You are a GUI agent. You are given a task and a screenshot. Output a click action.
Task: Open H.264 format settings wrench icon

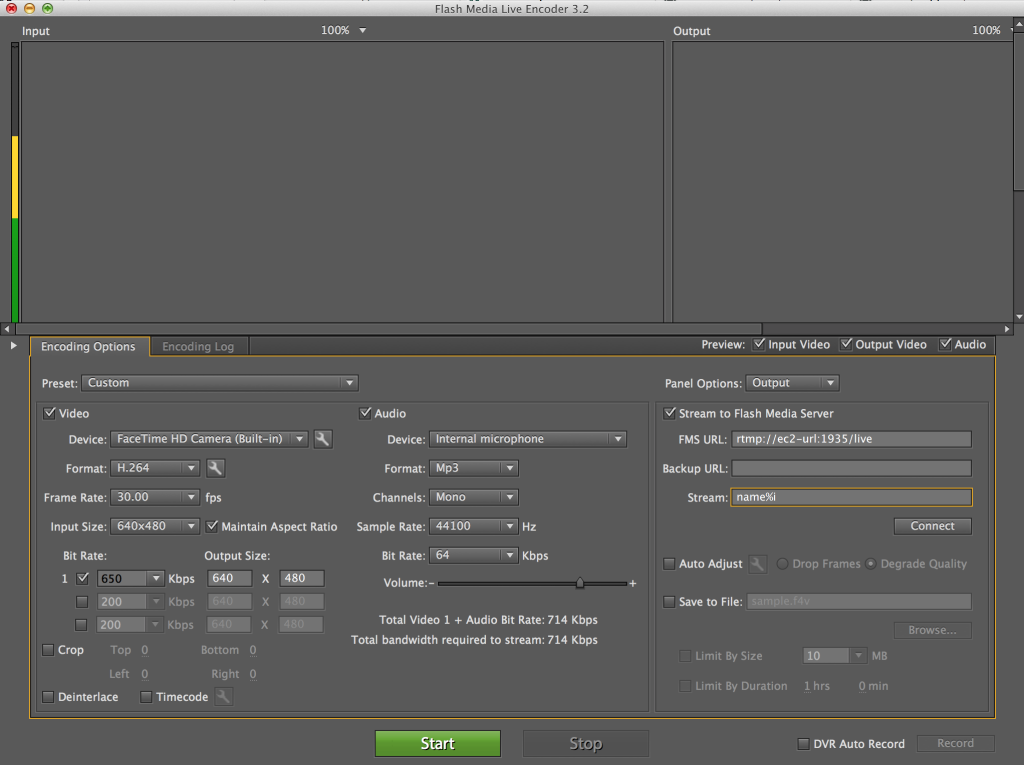[216, 468]
